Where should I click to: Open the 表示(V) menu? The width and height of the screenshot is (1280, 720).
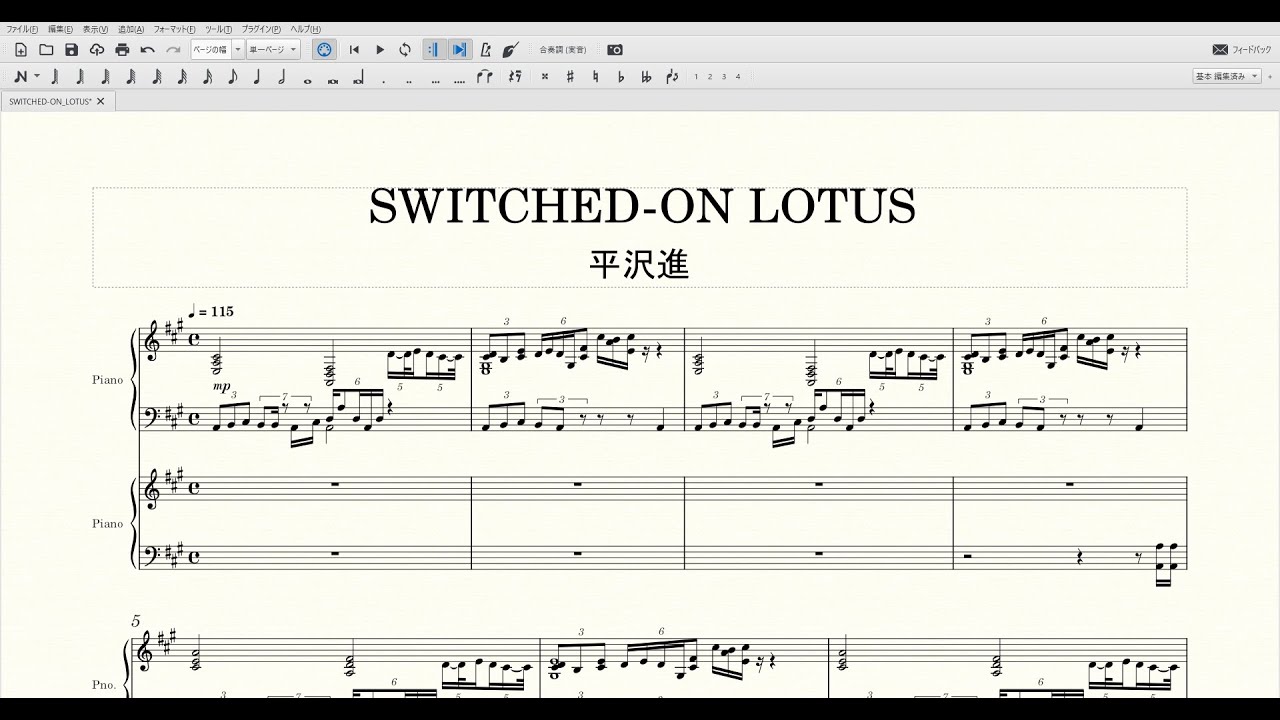(x=95, y=29)
